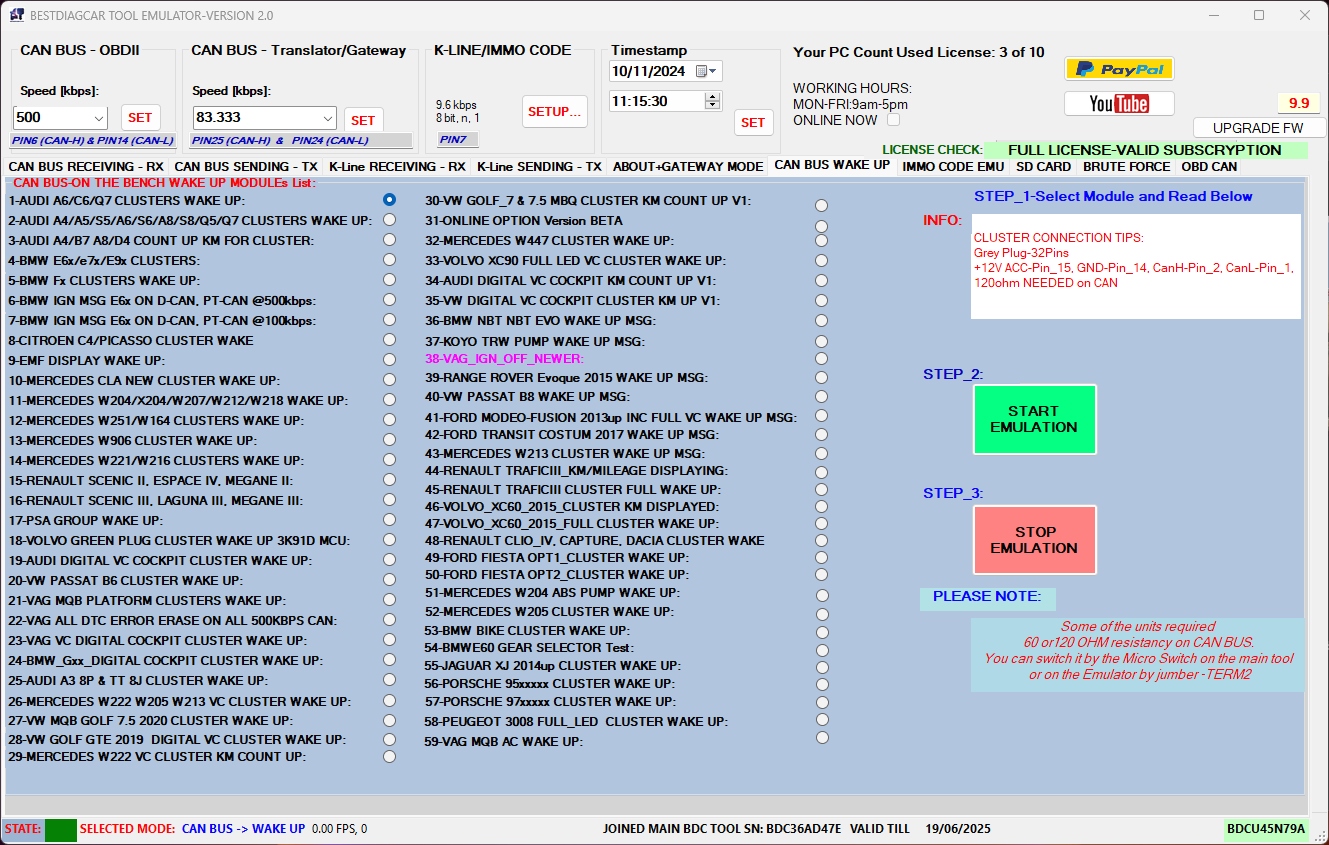Decrease the timestamp time with down arrow
Screen dimensions: 1329x845
tap(713, 105)
